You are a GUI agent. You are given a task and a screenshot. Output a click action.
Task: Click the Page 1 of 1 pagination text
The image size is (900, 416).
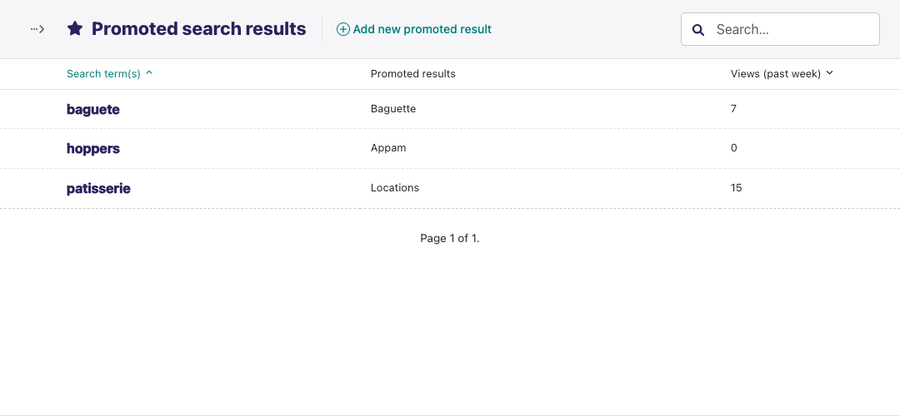click(x=449, y=238)
